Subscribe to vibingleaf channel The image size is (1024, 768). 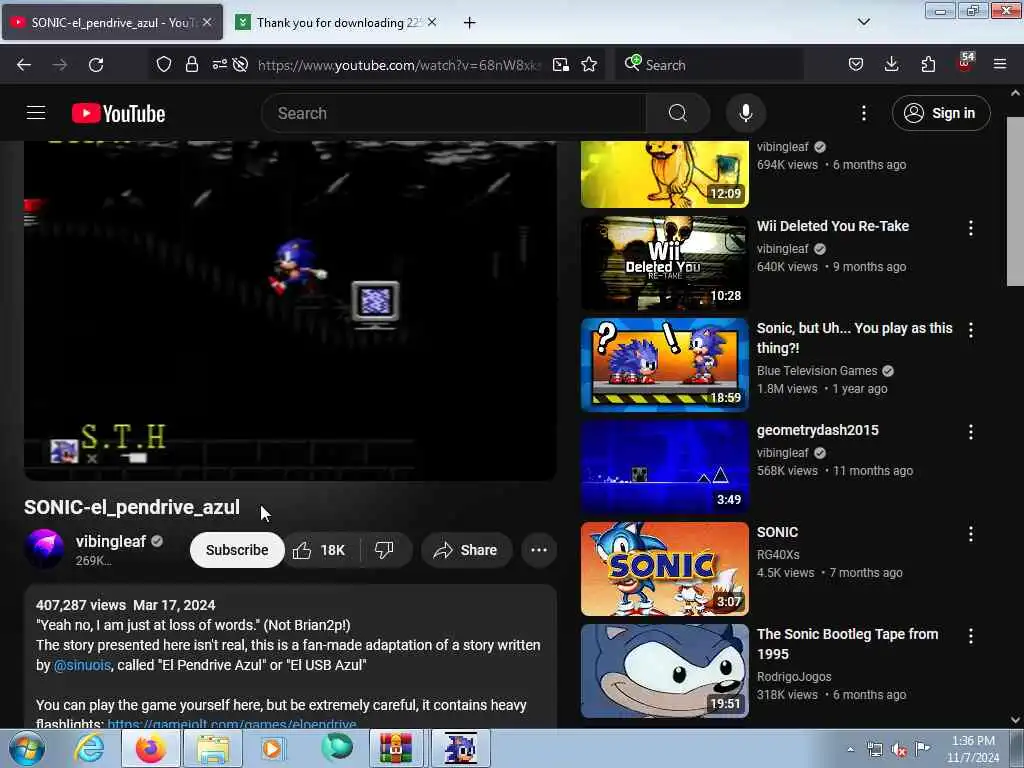[x=236, y=550]
